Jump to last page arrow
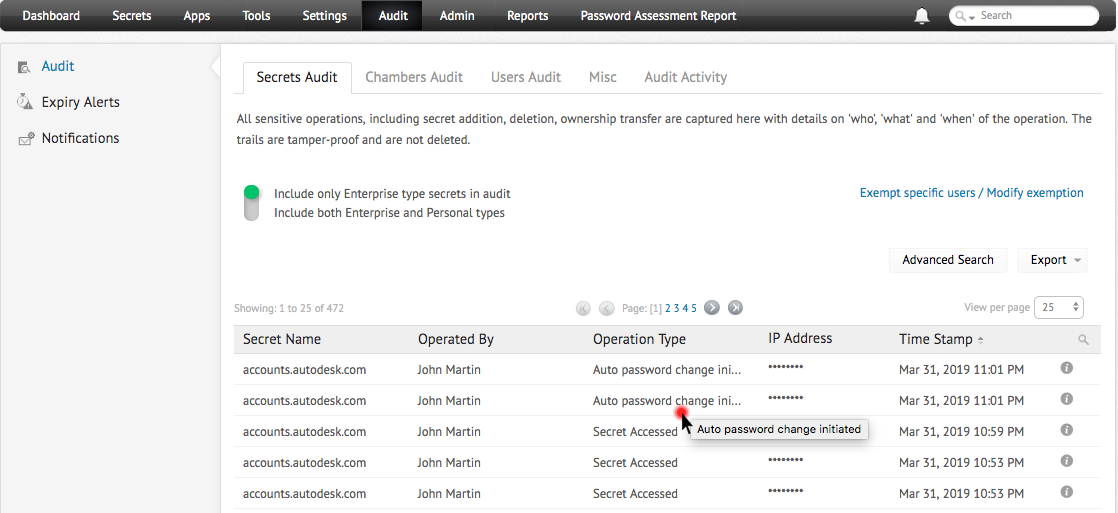 [735, 308]
